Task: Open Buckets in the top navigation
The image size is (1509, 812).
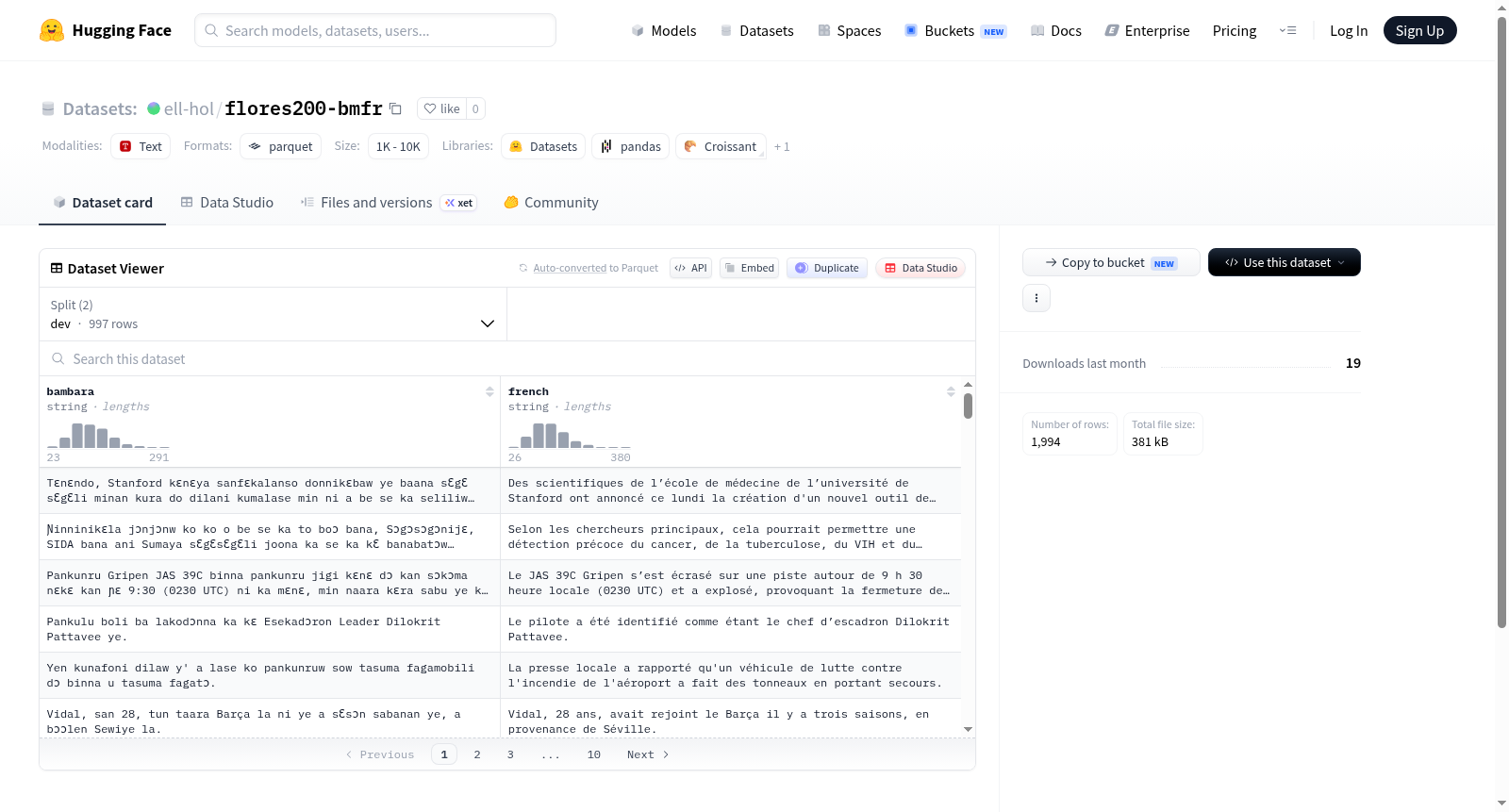Action: pyautogui.click(x=955, y=30)
